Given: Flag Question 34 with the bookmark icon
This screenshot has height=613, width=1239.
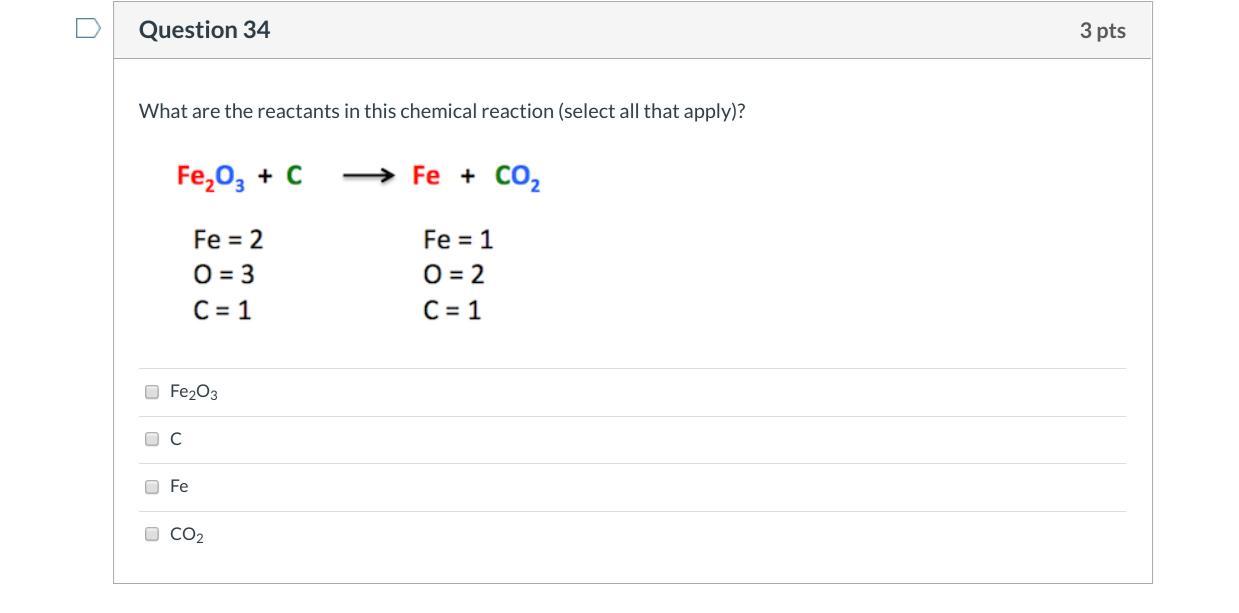Looking at the screenshot, I should pos(88,29).
